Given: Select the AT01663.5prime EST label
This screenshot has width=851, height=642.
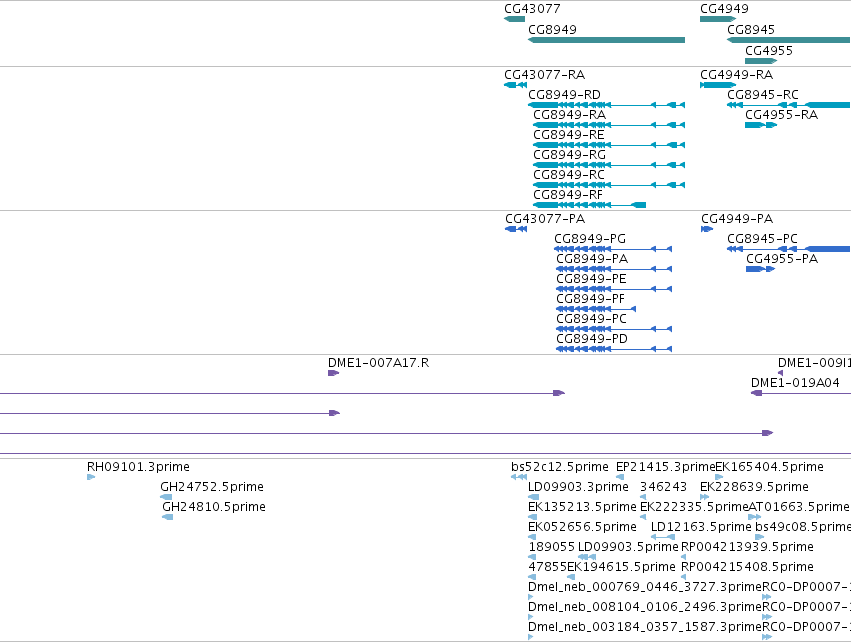Looking at the screenshot, I should pos(799,507).
